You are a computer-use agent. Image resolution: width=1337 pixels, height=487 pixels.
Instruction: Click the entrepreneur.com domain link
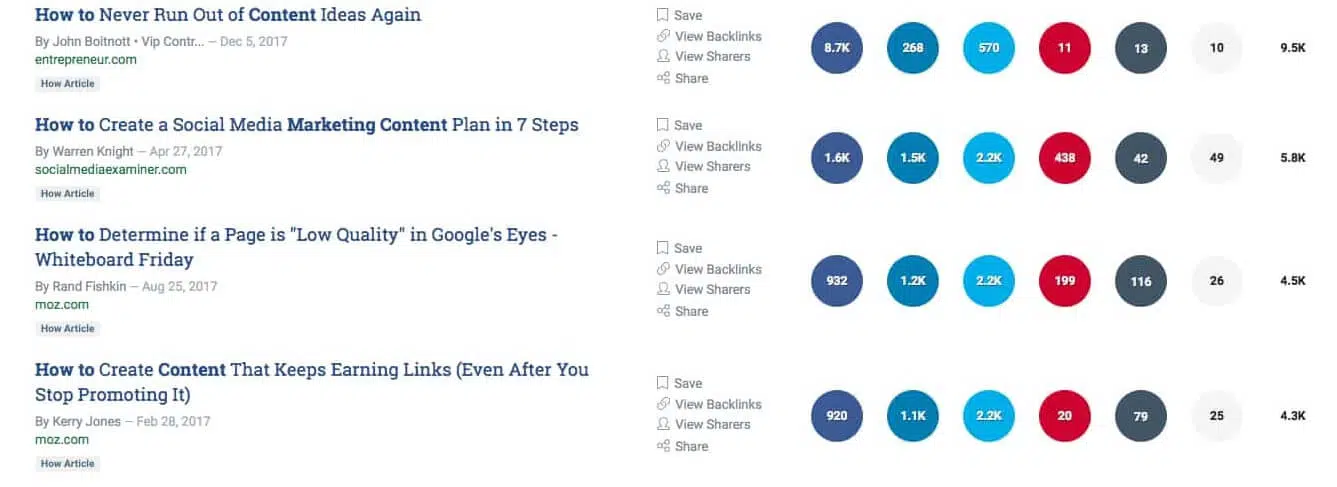(x=86, y=59)
